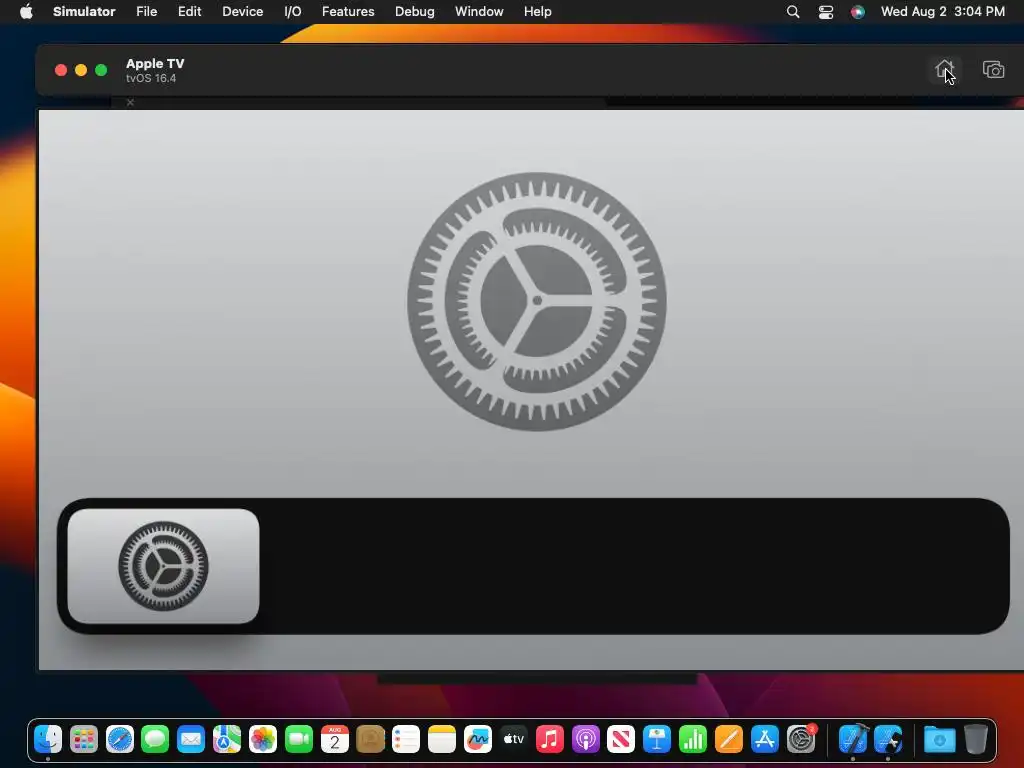Open Maps from the Dock

click(x=227, y=739)
